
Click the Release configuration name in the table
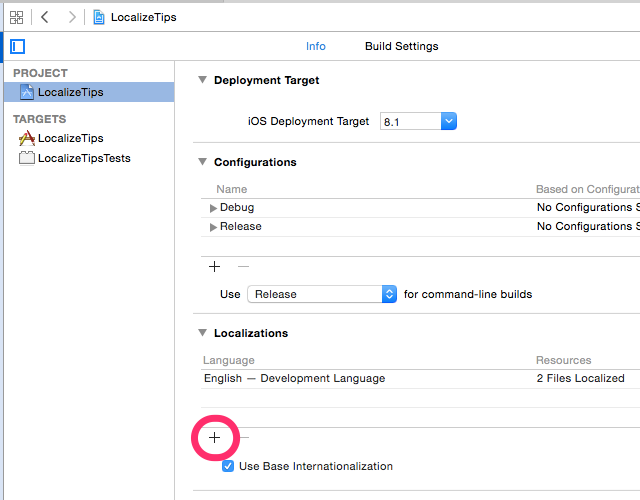(x=240, y=226)
